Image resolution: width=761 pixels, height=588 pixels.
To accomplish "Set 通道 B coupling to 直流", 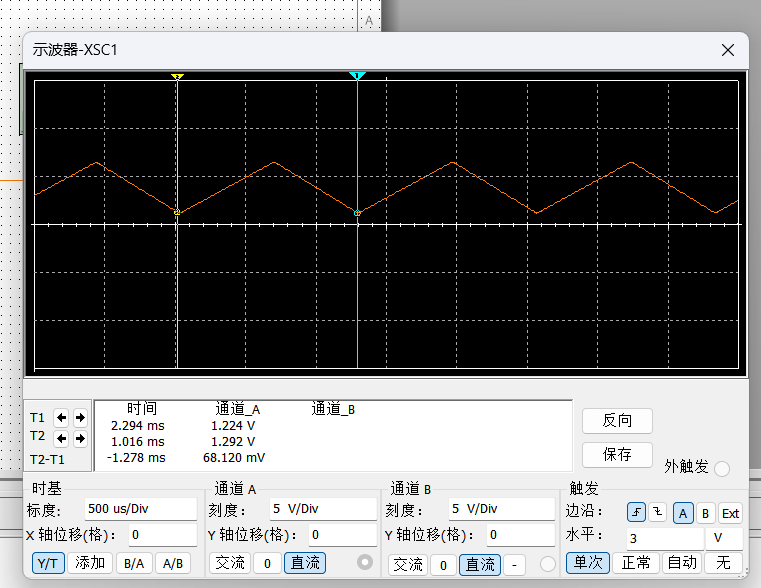I will 480,565.
